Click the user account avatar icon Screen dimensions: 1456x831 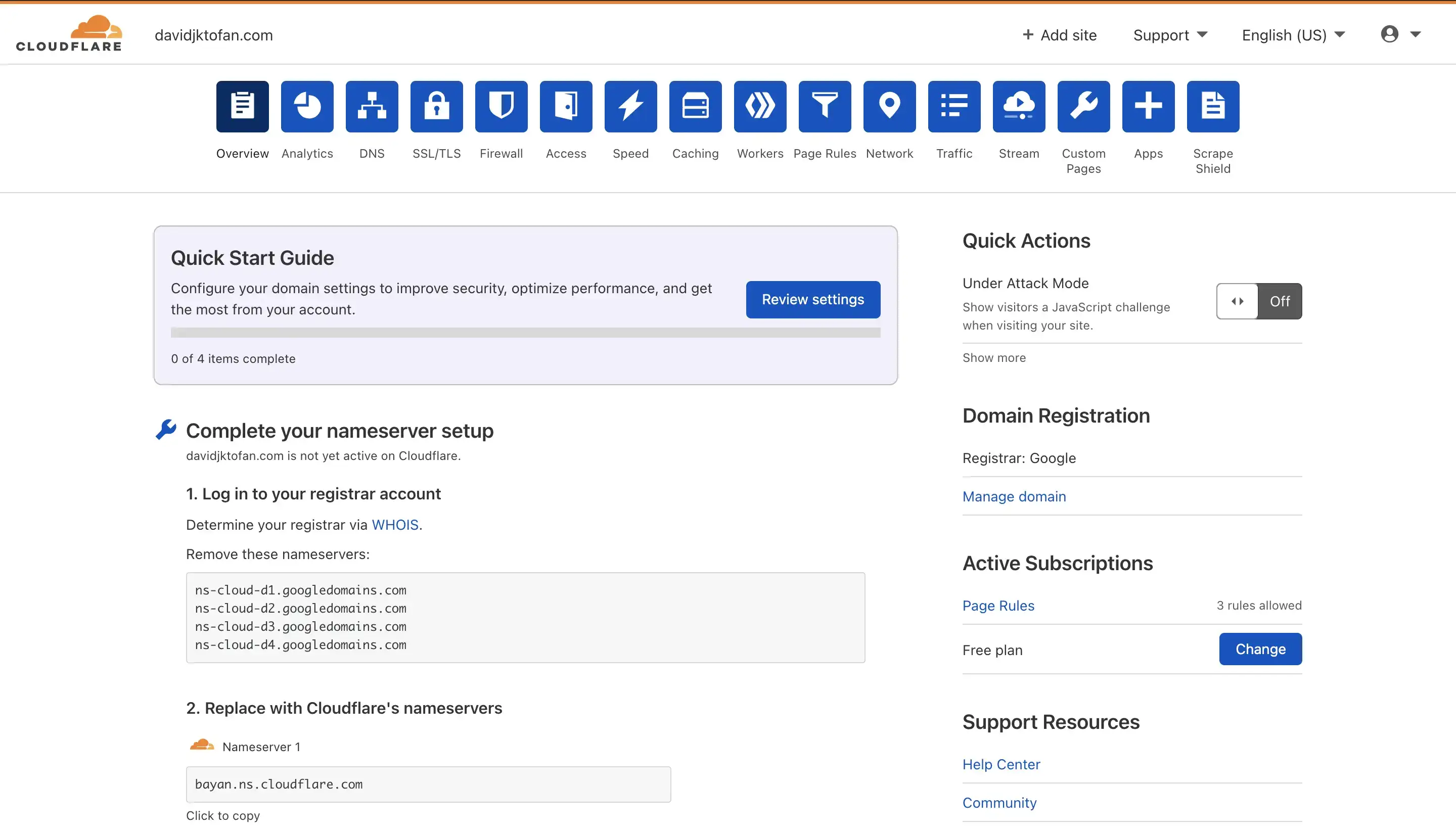[1389, 34]
